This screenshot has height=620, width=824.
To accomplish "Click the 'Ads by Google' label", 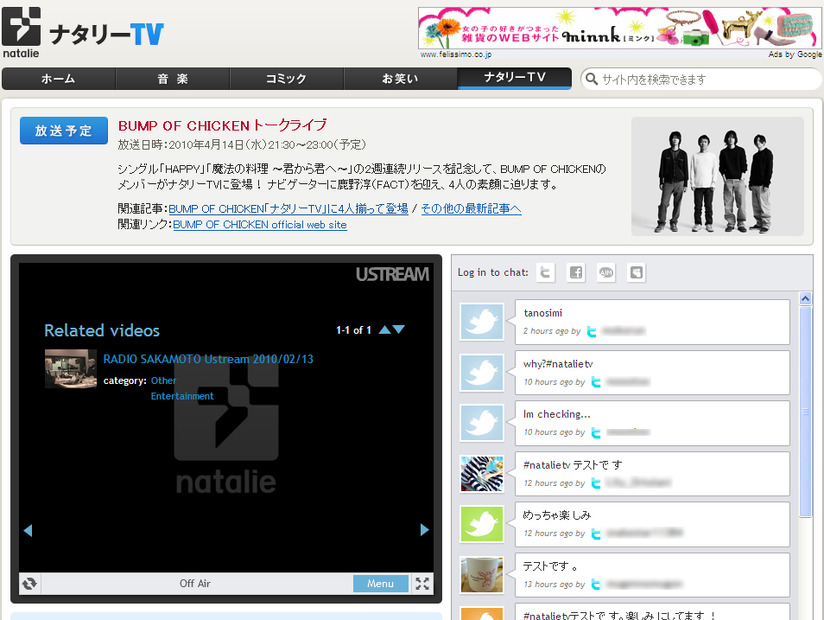I will coord(795,54).
